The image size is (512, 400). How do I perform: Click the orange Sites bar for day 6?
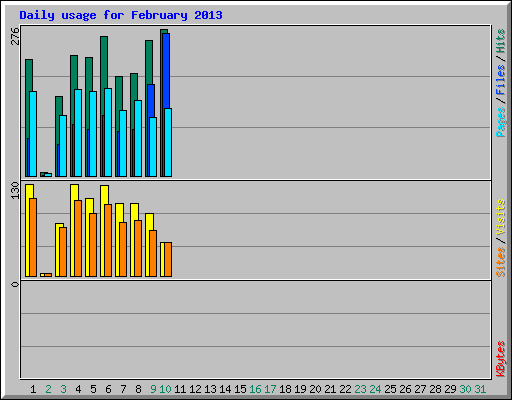coord(108,240)
